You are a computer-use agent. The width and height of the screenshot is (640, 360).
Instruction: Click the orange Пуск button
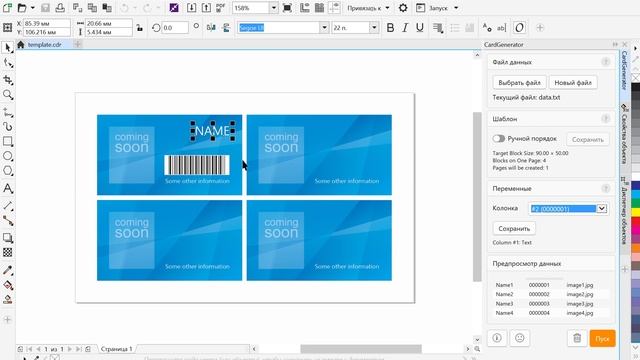click(x=602, y=338)
